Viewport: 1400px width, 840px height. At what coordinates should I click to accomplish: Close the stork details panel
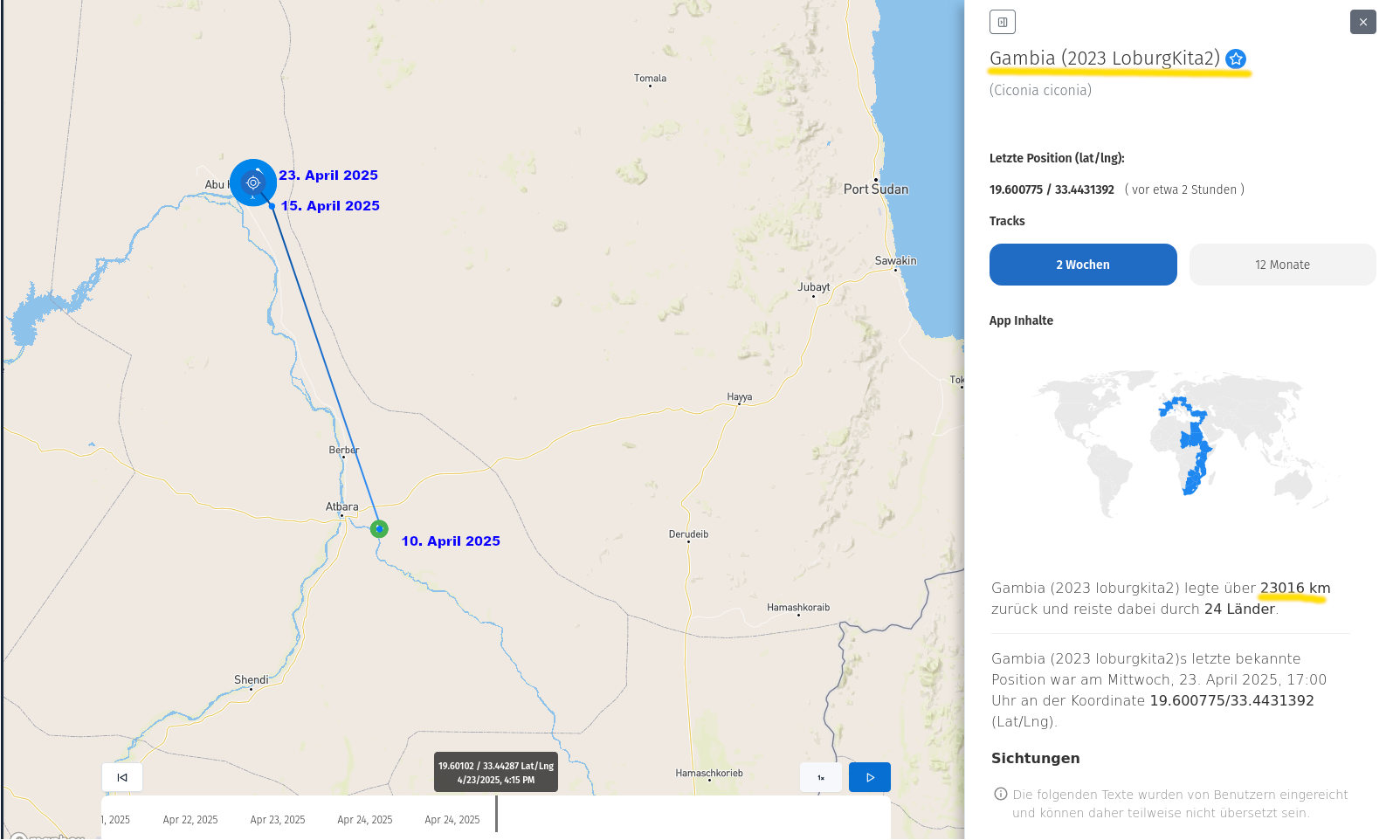(x=1362, y=22)
